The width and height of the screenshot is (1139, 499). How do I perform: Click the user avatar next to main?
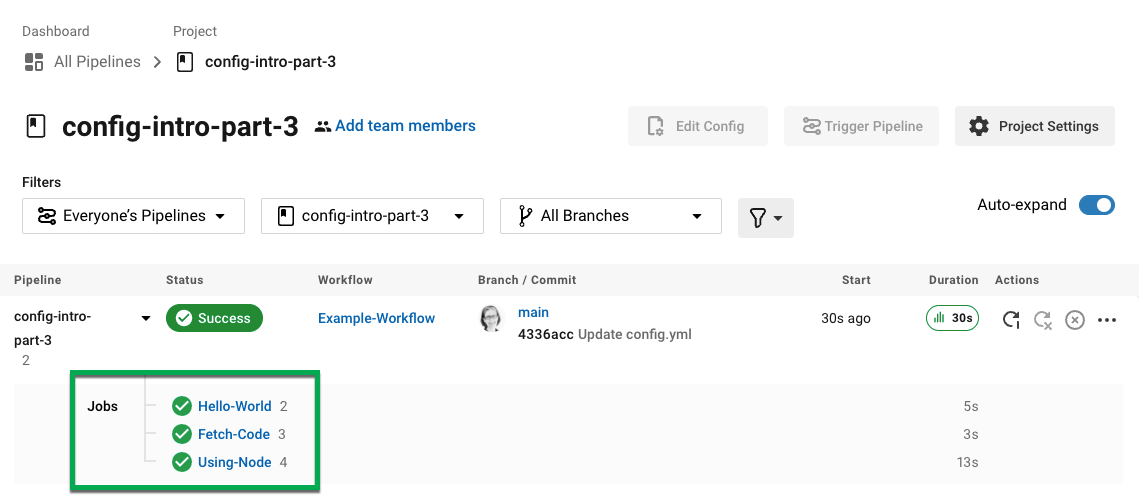(492, 319)
